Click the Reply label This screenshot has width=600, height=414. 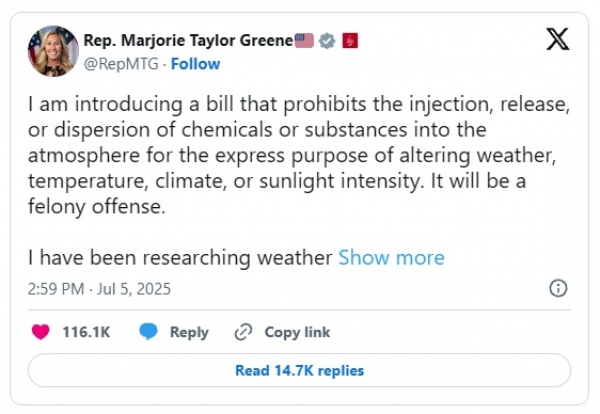(189, 332)
